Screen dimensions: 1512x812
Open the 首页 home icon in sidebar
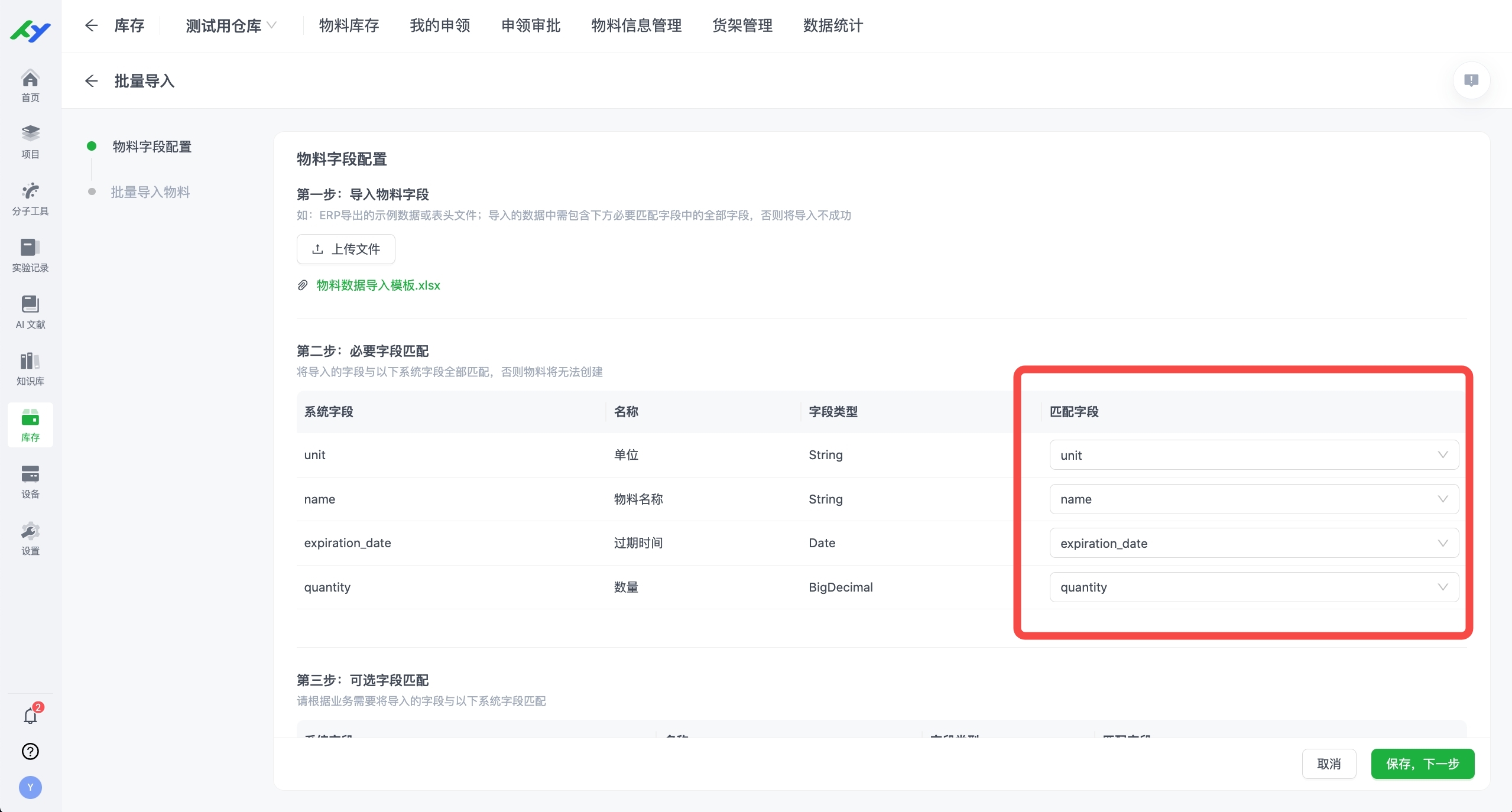[x=30, y=85]
